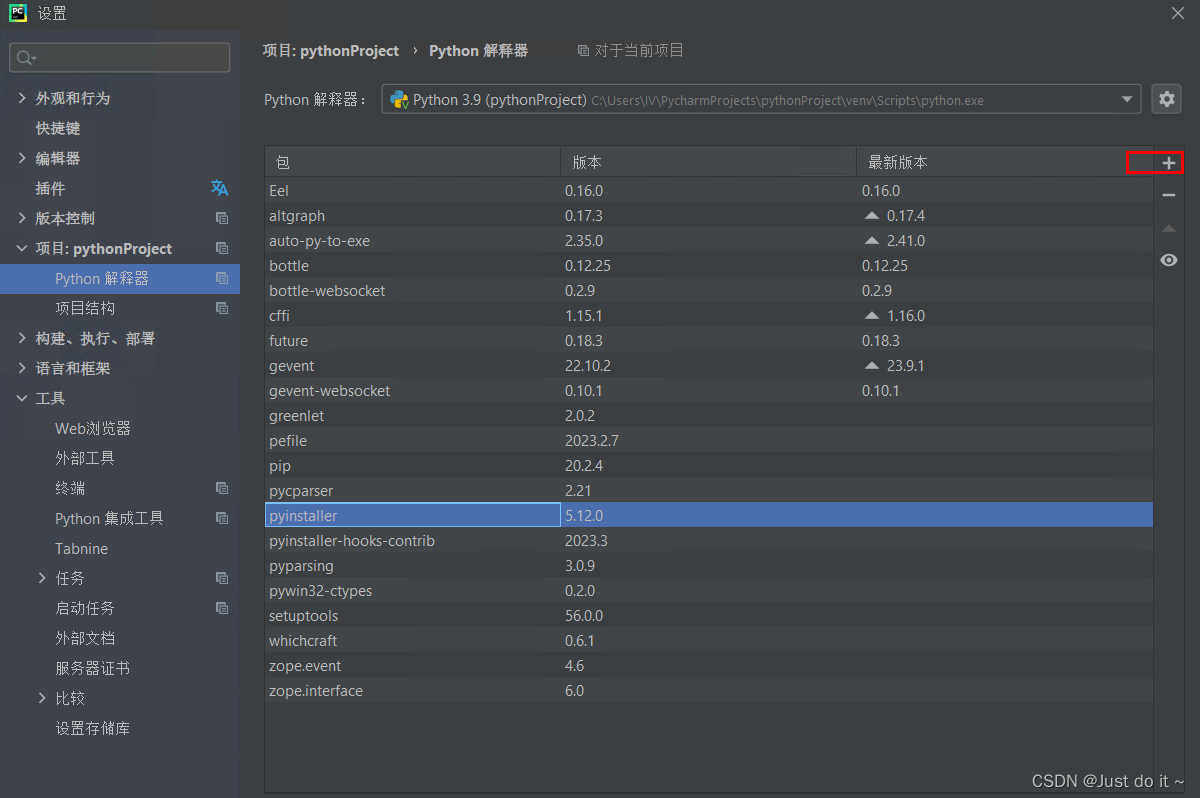Click the 最新版本 column header
Screen dimensions: 1200x798
(1004, 162)
